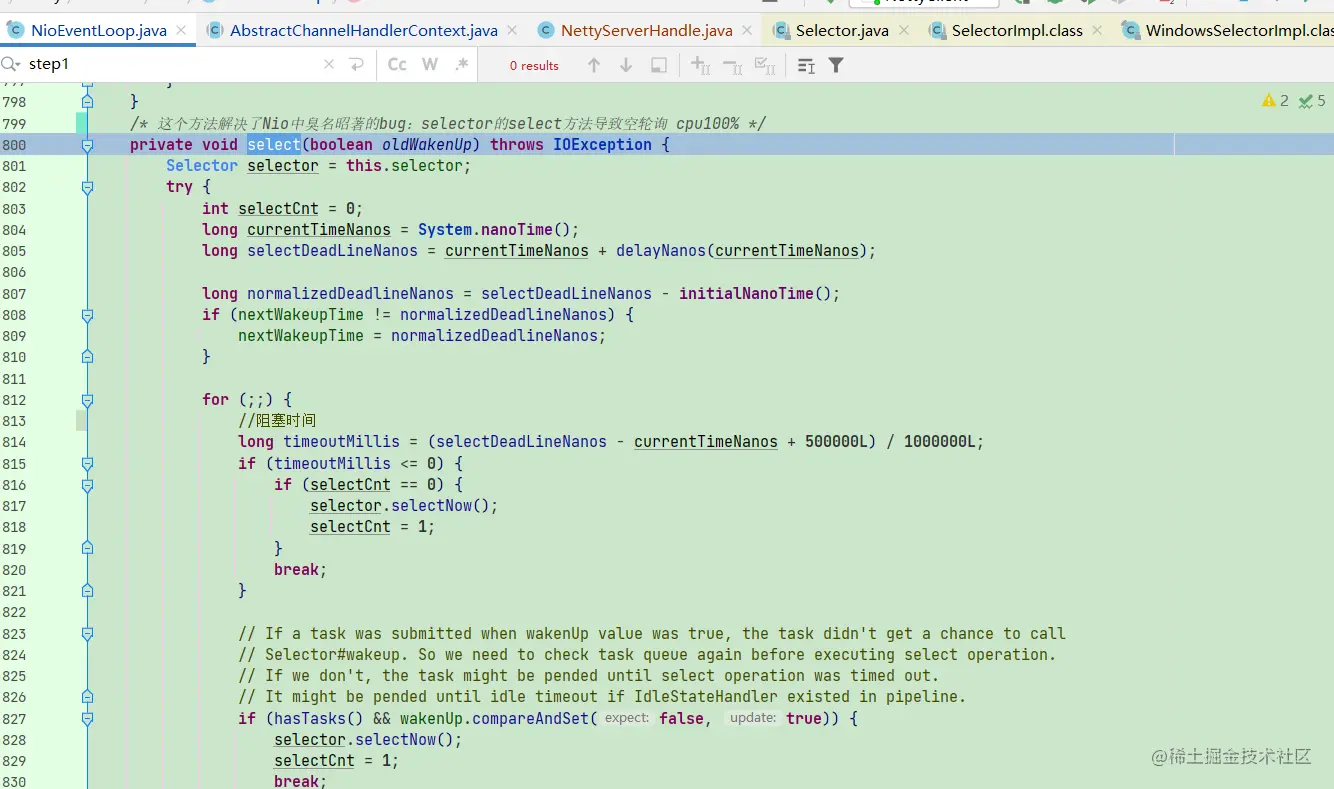Click the green checkmark indicator showing 5

(x=1312, y=101)
